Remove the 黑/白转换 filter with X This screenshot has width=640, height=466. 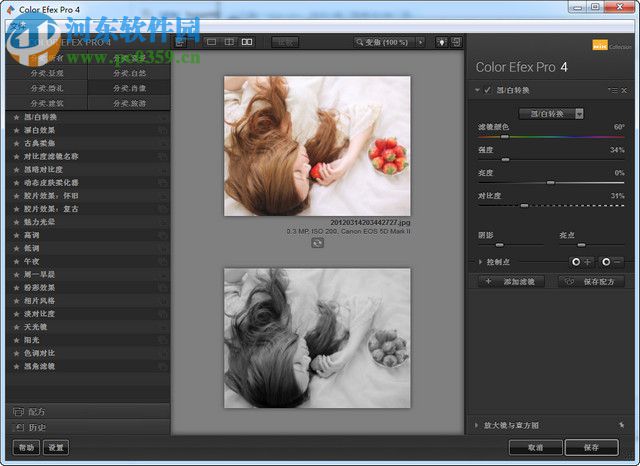pos(624,91)
